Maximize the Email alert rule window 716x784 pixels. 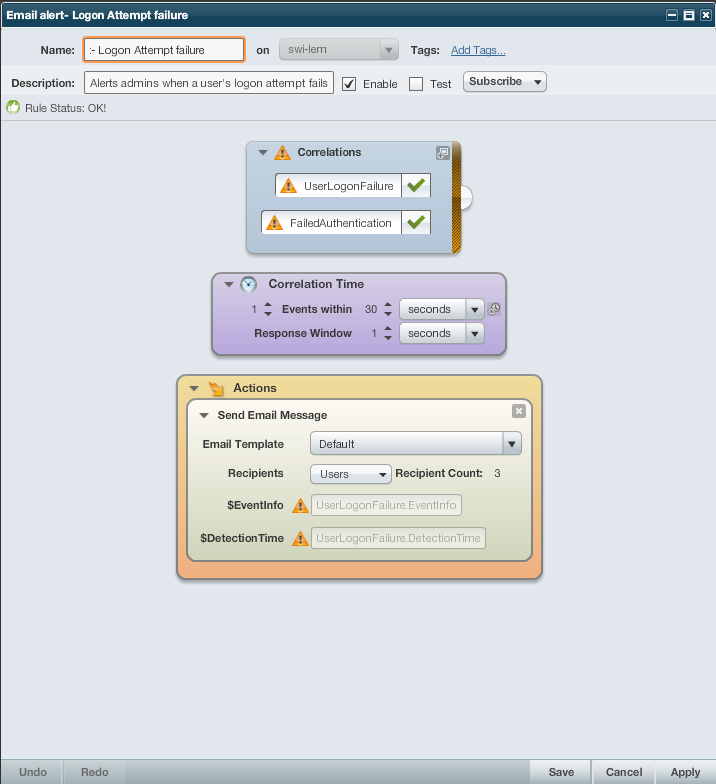(689, 15)
